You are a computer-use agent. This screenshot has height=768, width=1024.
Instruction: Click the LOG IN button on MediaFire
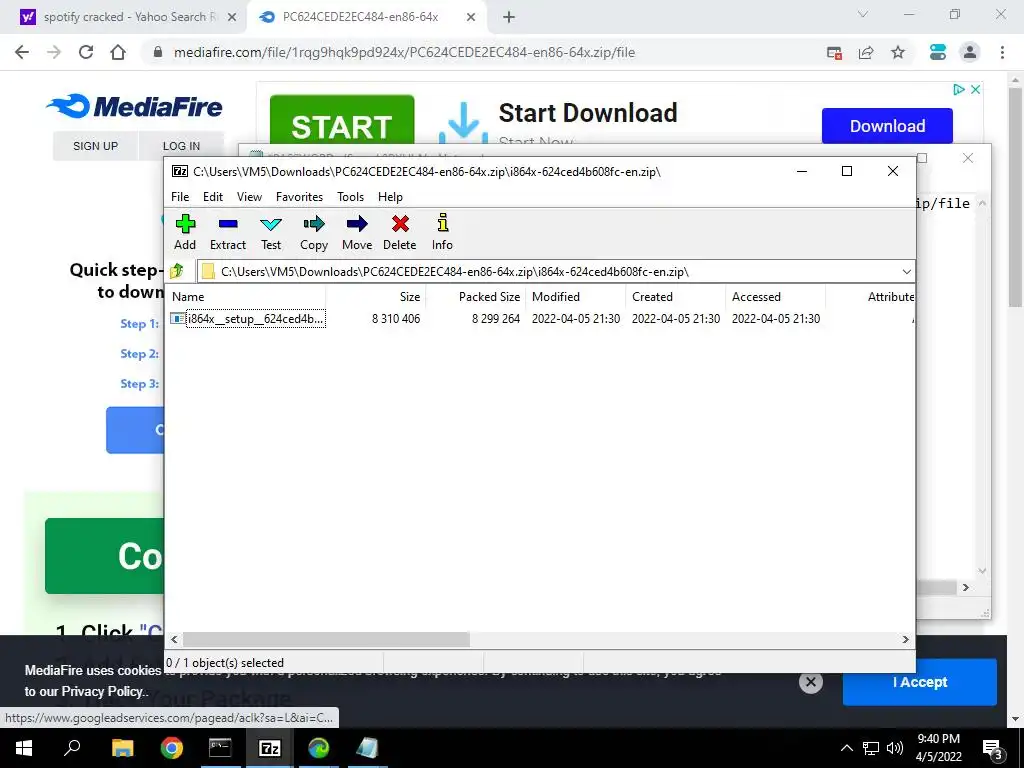point(182,146)
